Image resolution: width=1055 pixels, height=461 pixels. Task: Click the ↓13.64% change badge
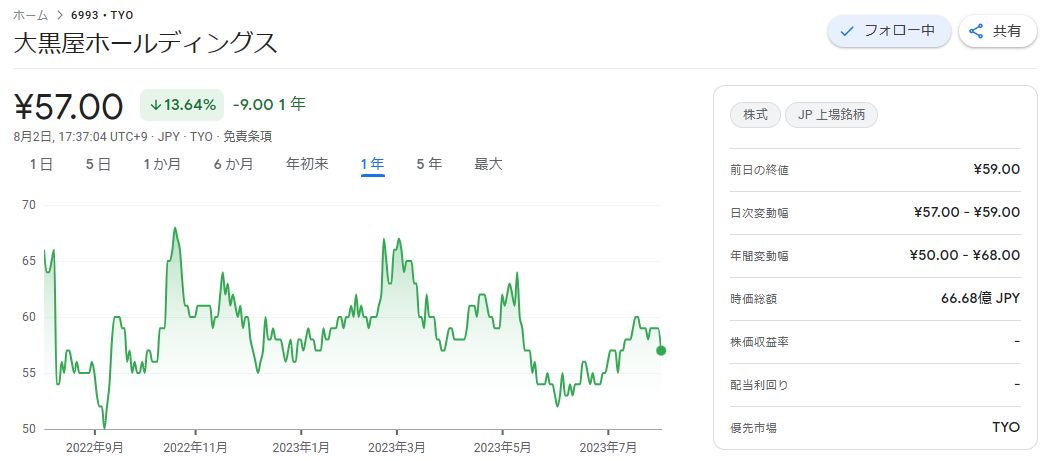[182, 105]
